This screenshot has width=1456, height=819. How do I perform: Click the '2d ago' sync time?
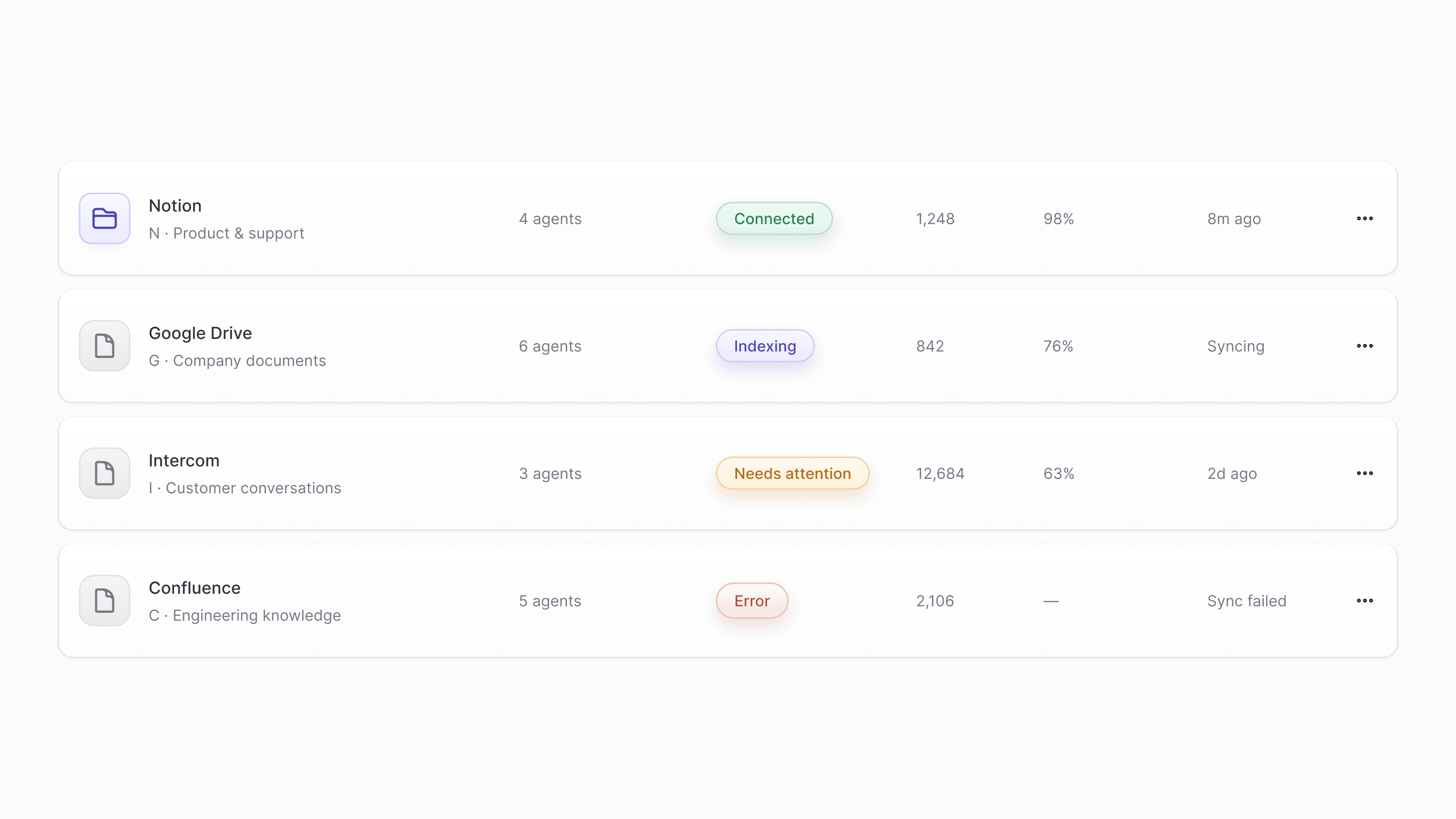click(1232, 474)
